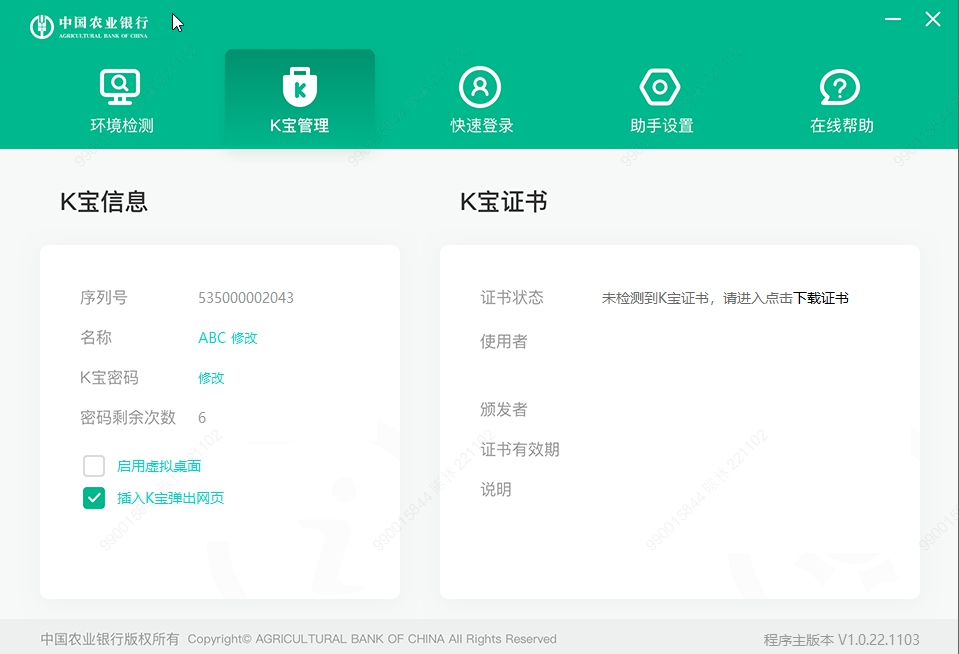
Task: Click the 序列号 label
Action: (x=103, y=298)
